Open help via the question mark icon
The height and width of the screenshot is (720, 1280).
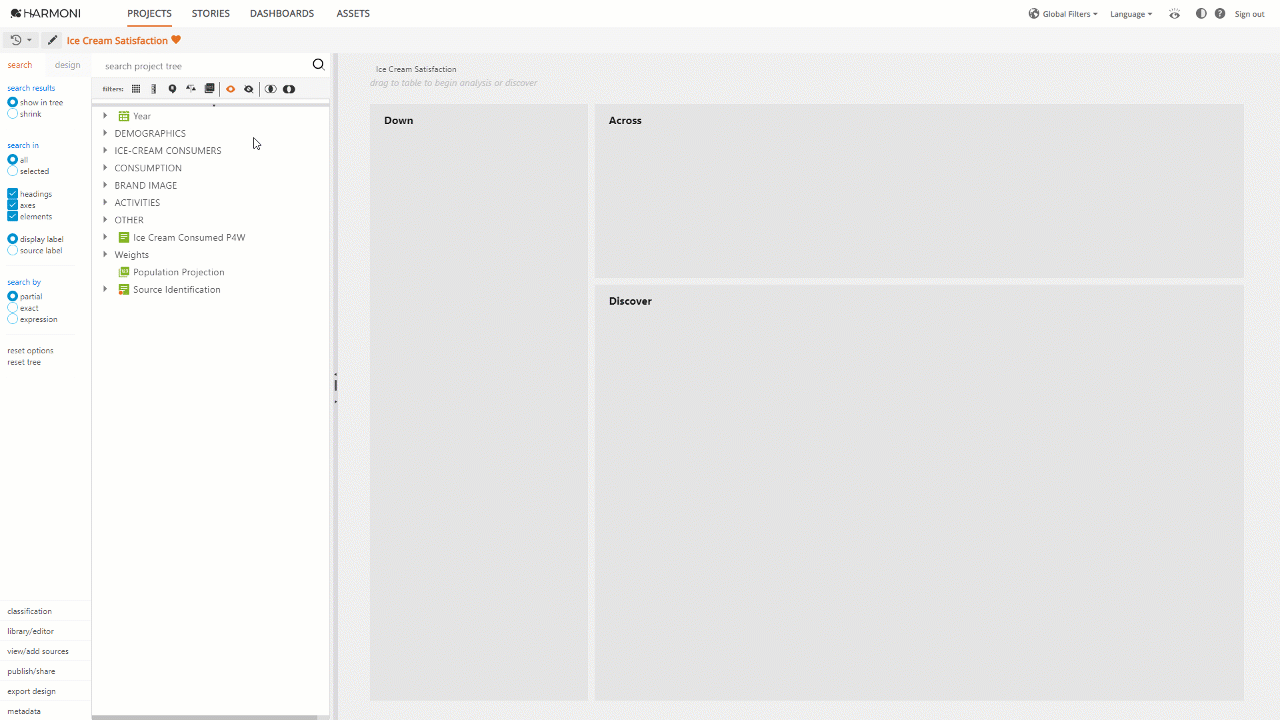click(1220, 14)
